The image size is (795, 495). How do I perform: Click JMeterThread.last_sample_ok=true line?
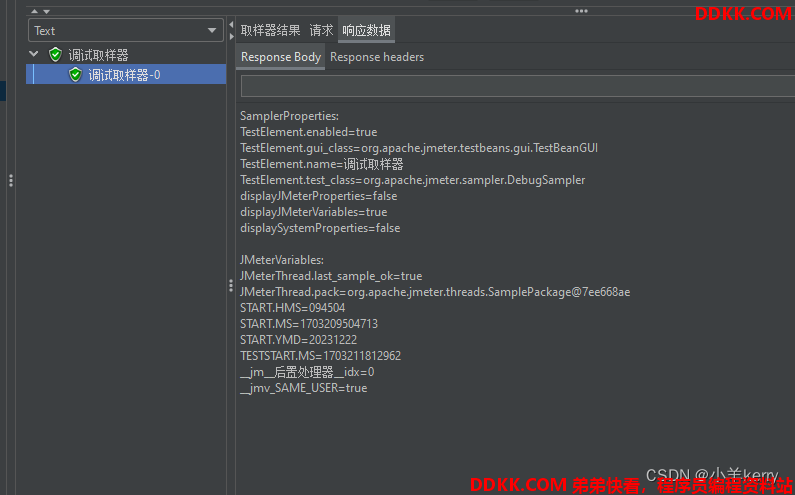[x=331, y=276]
